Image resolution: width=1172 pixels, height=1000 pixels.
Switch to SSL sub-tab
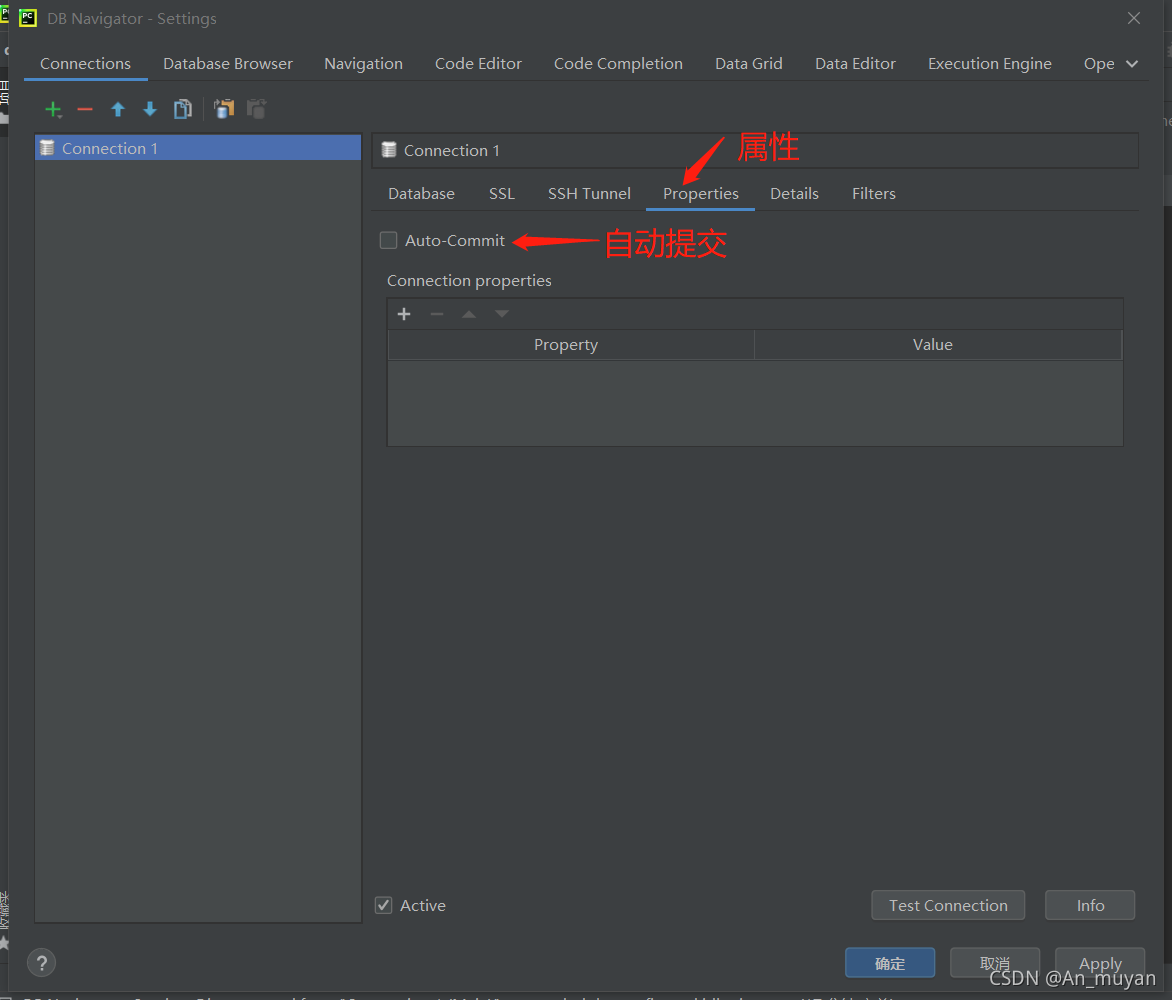coord(502,194)
